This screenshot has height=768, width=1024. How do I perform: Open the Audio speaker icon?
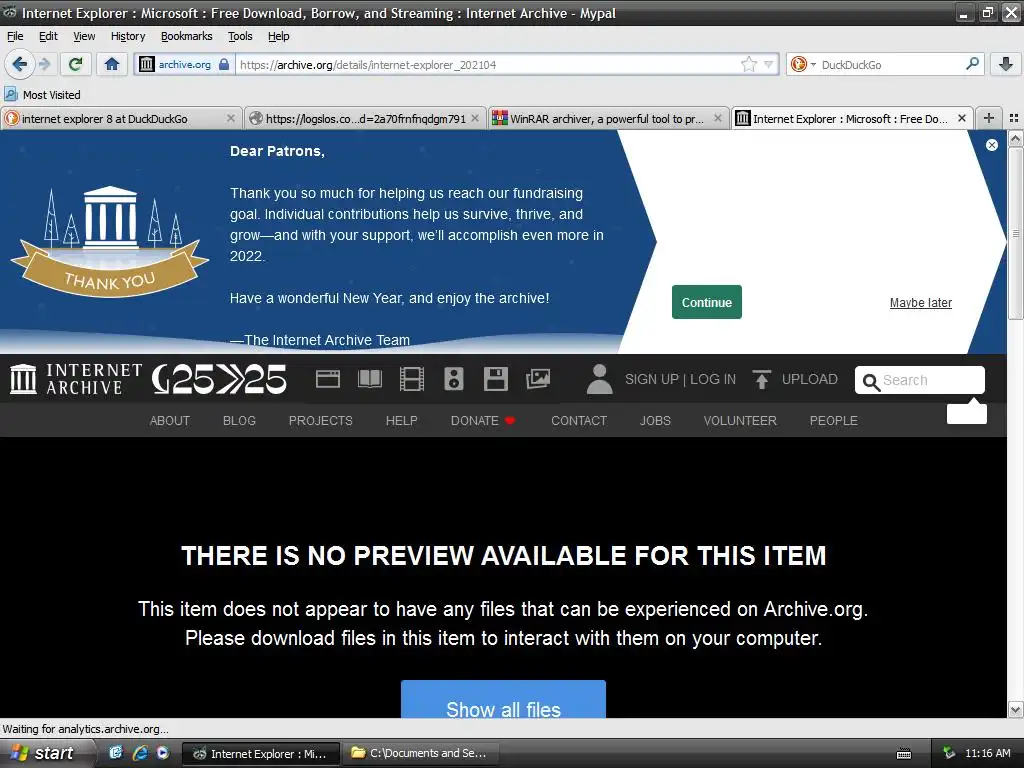454,379
